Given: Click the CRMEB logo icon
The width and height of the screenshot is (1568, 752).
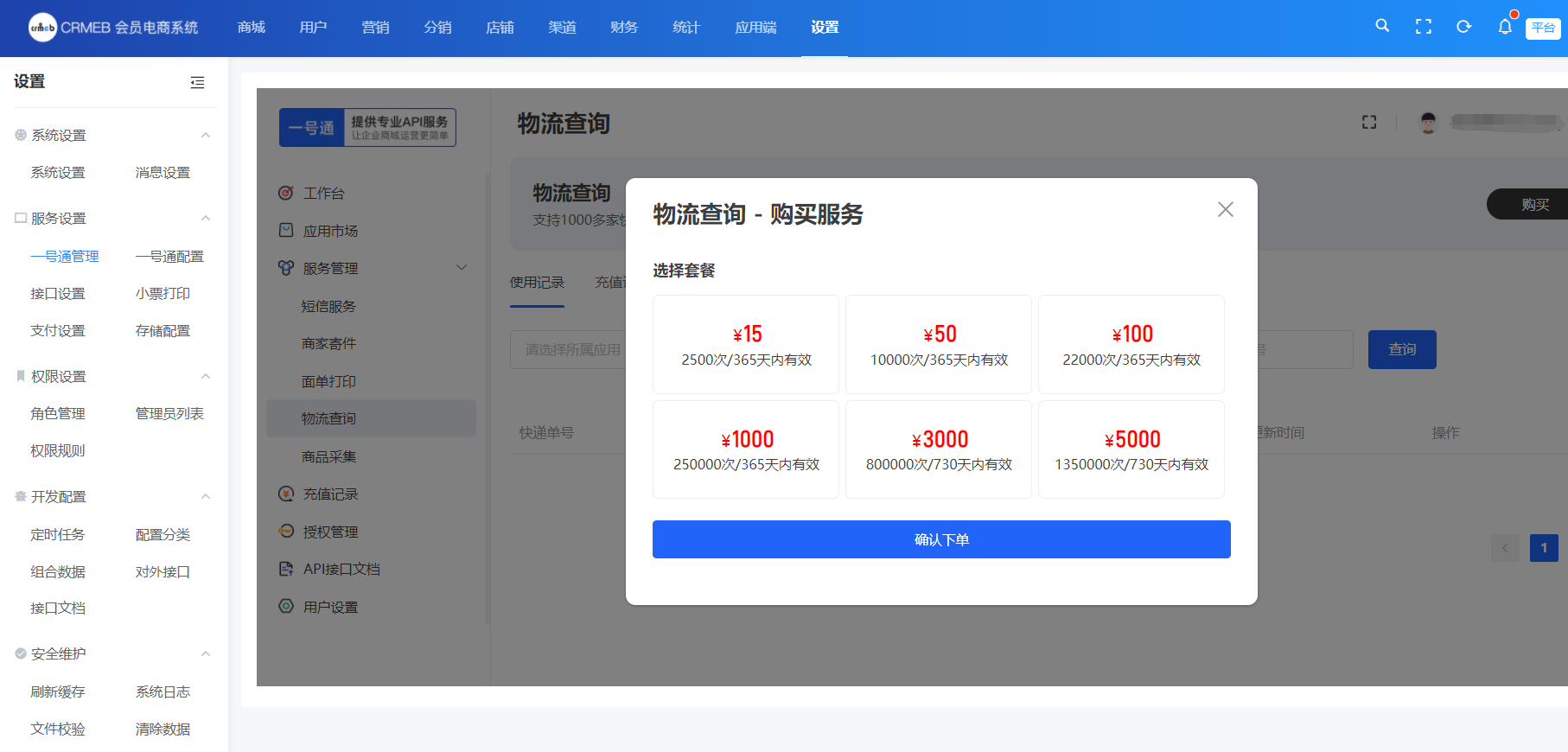Looking at the screenshot, I should (x=42, y=28).
